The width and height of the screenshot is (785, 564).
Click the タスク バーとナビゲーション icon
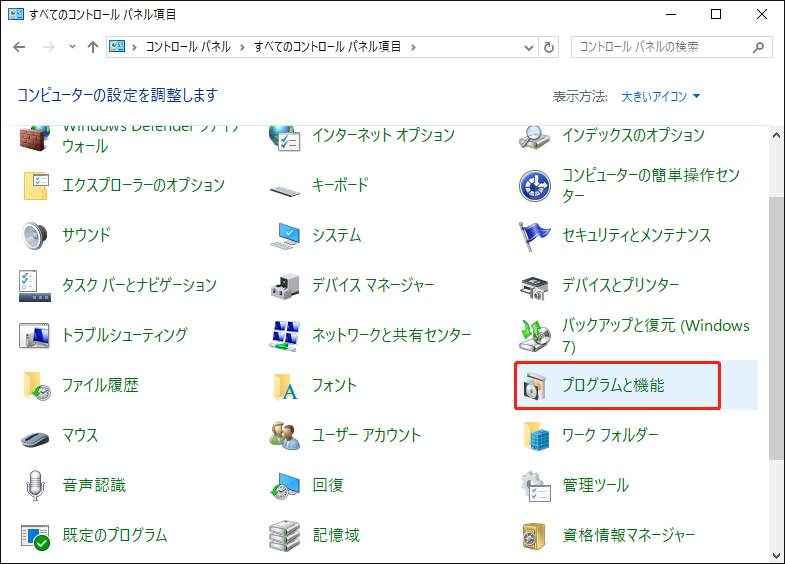click(x=35, y=286)
